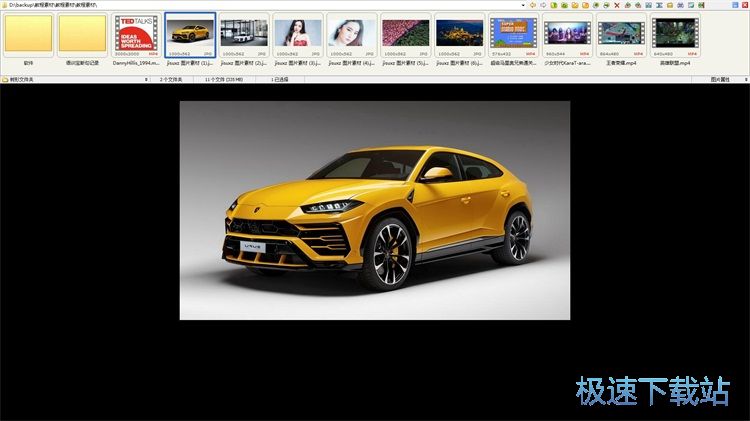Expand the 树形文件夹 folder tree dropdown

pos(146,79)
